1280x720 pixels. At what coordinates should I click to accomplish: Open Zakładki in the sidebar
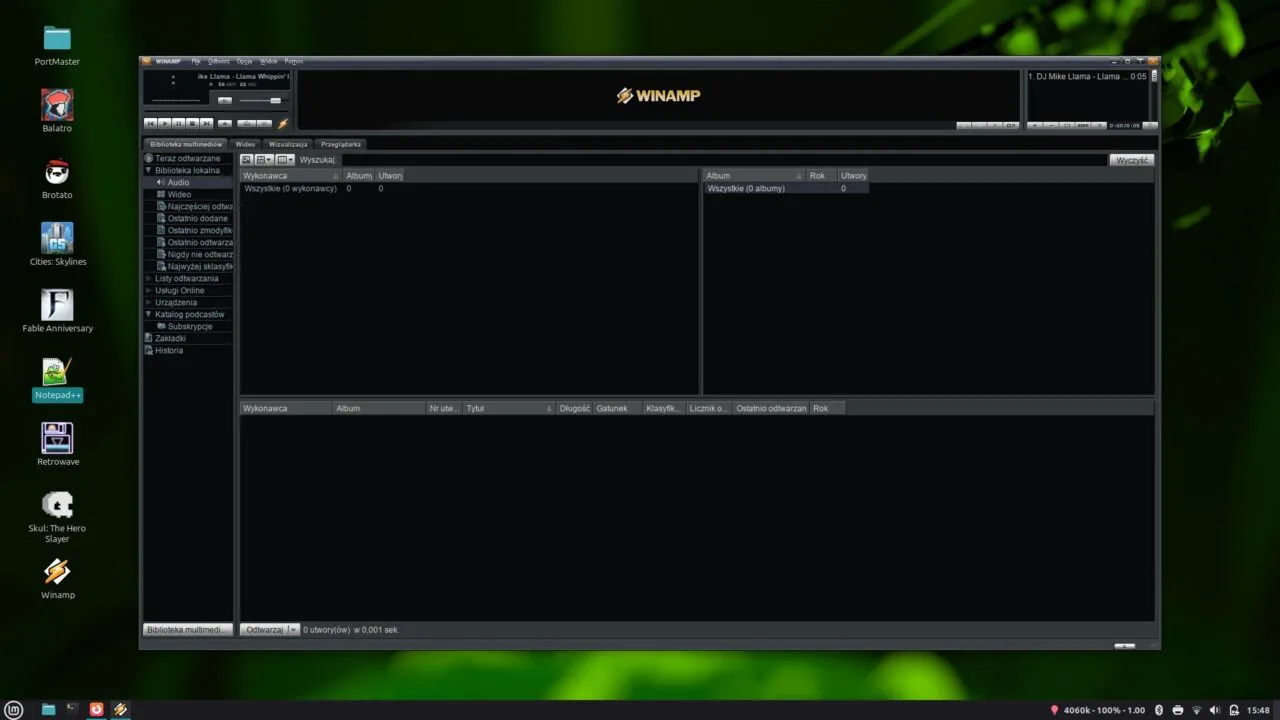click(x=170, y=338)
